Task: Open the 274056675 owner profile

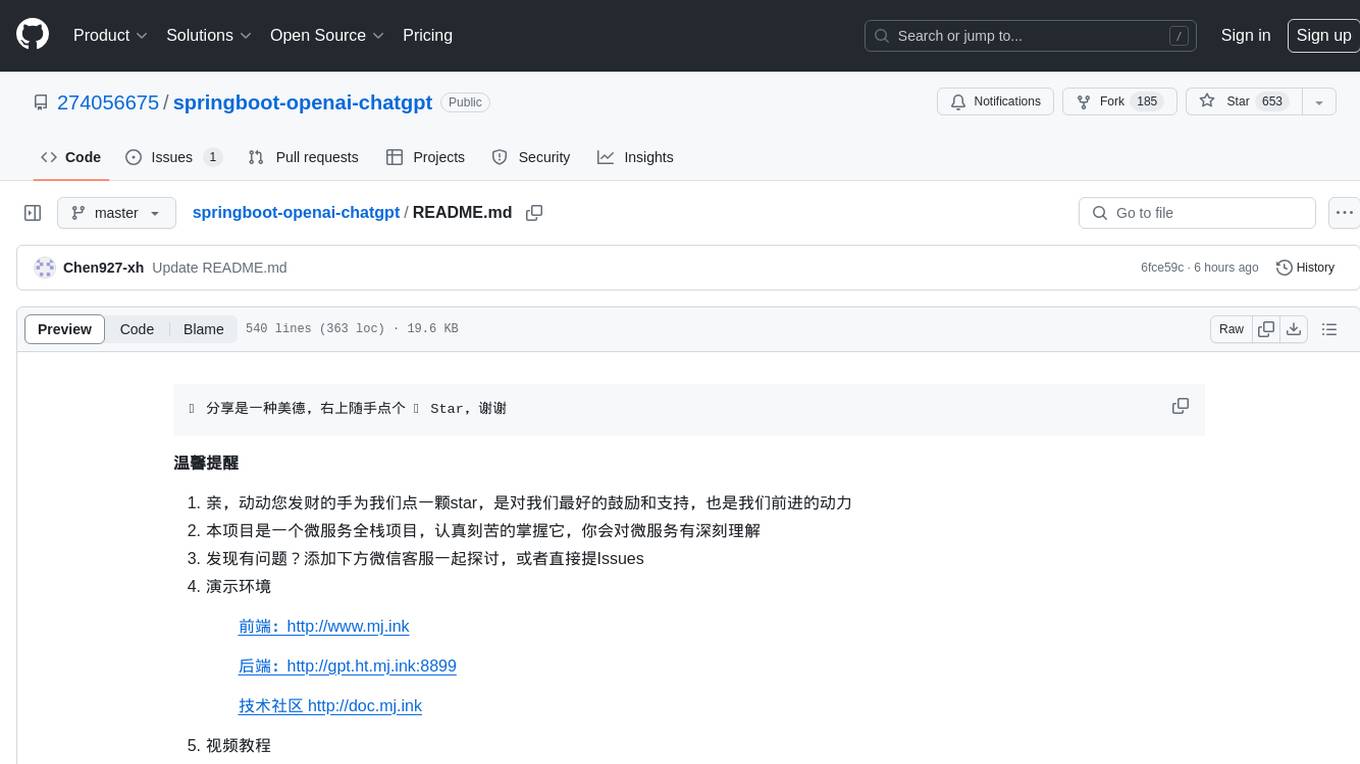Action: coord(108,102)
